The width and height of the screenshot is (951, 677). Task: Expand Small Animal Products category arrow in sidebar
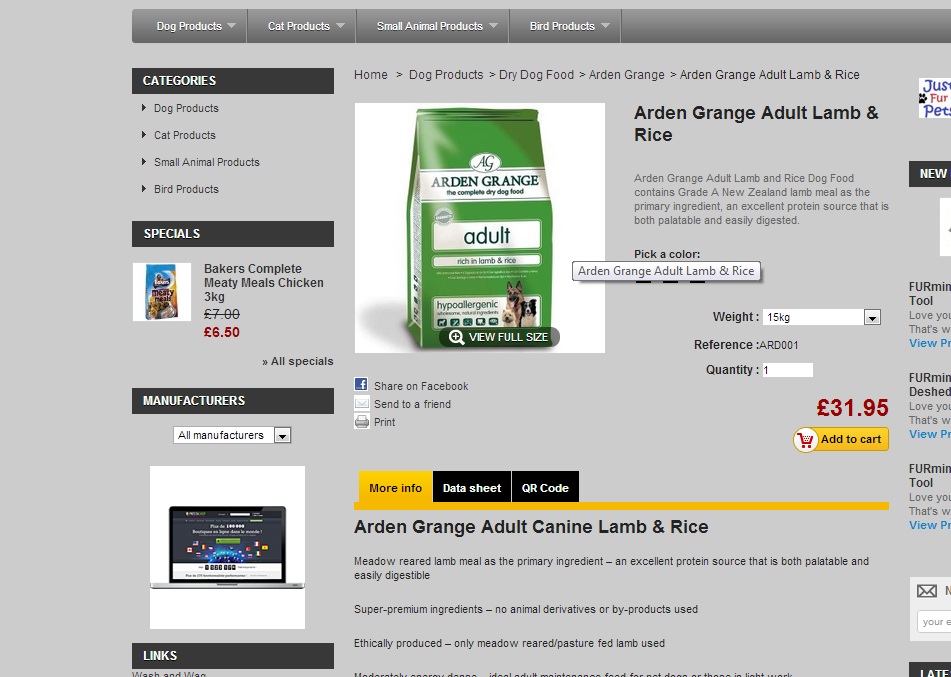pos(144,161)
